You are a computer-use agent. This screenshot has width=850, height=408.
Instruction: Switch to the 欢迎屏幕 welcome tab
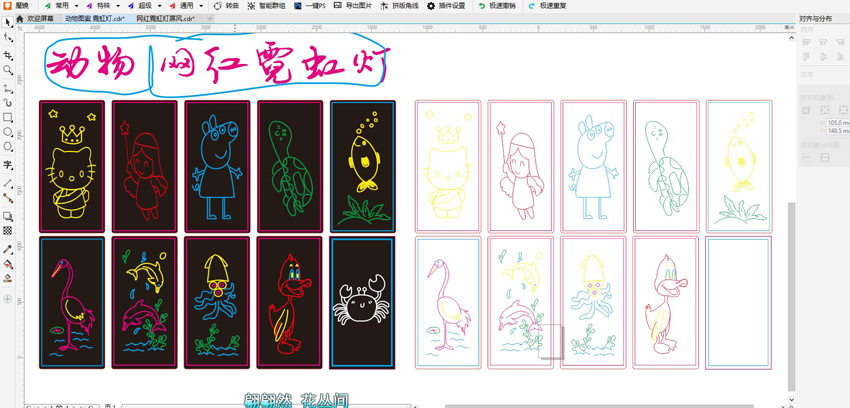[x=39, y=18]
